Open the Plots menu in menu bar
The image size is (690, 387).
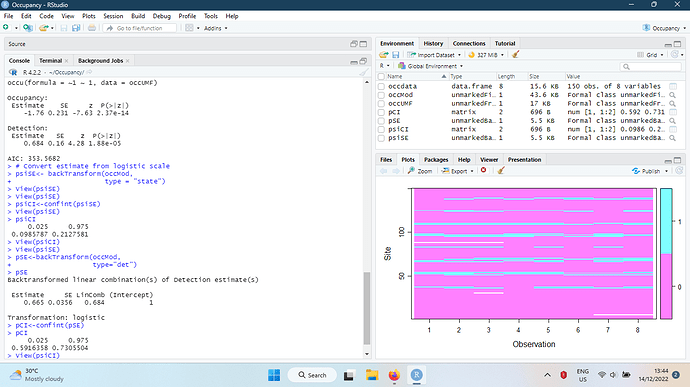[88, 16]
